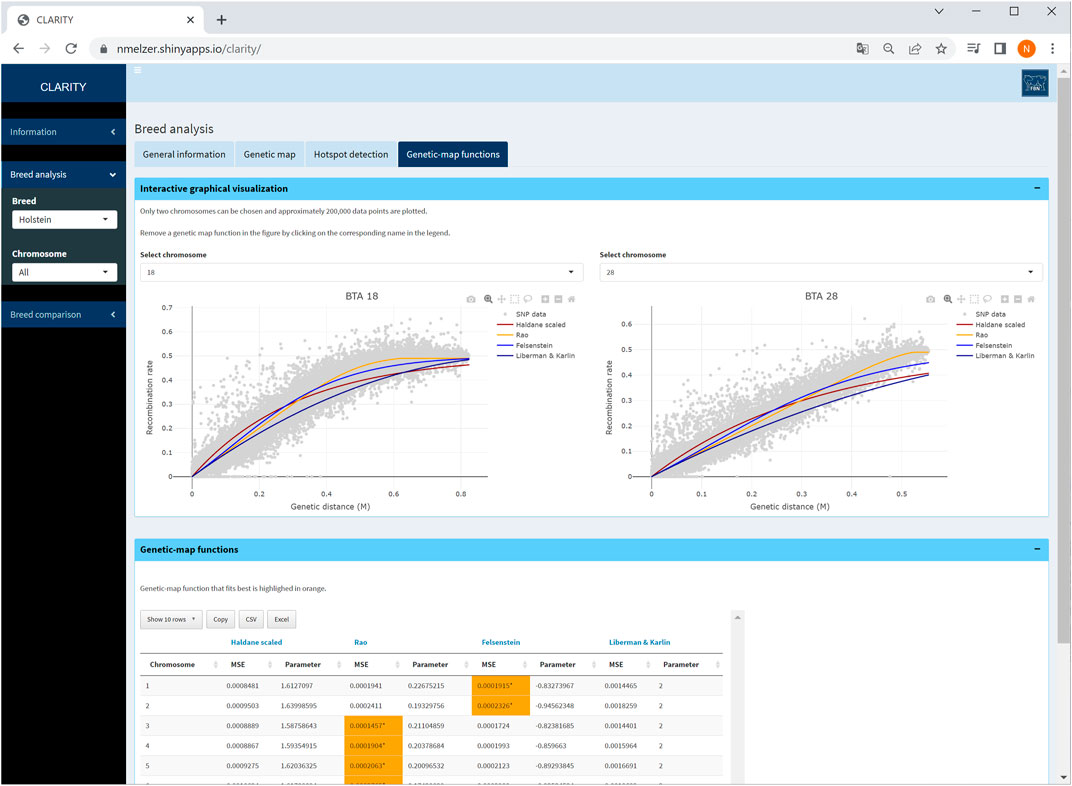Sort table by the Chromosome column header
This screenshot has width=1072, height=786.
[179, 664]
